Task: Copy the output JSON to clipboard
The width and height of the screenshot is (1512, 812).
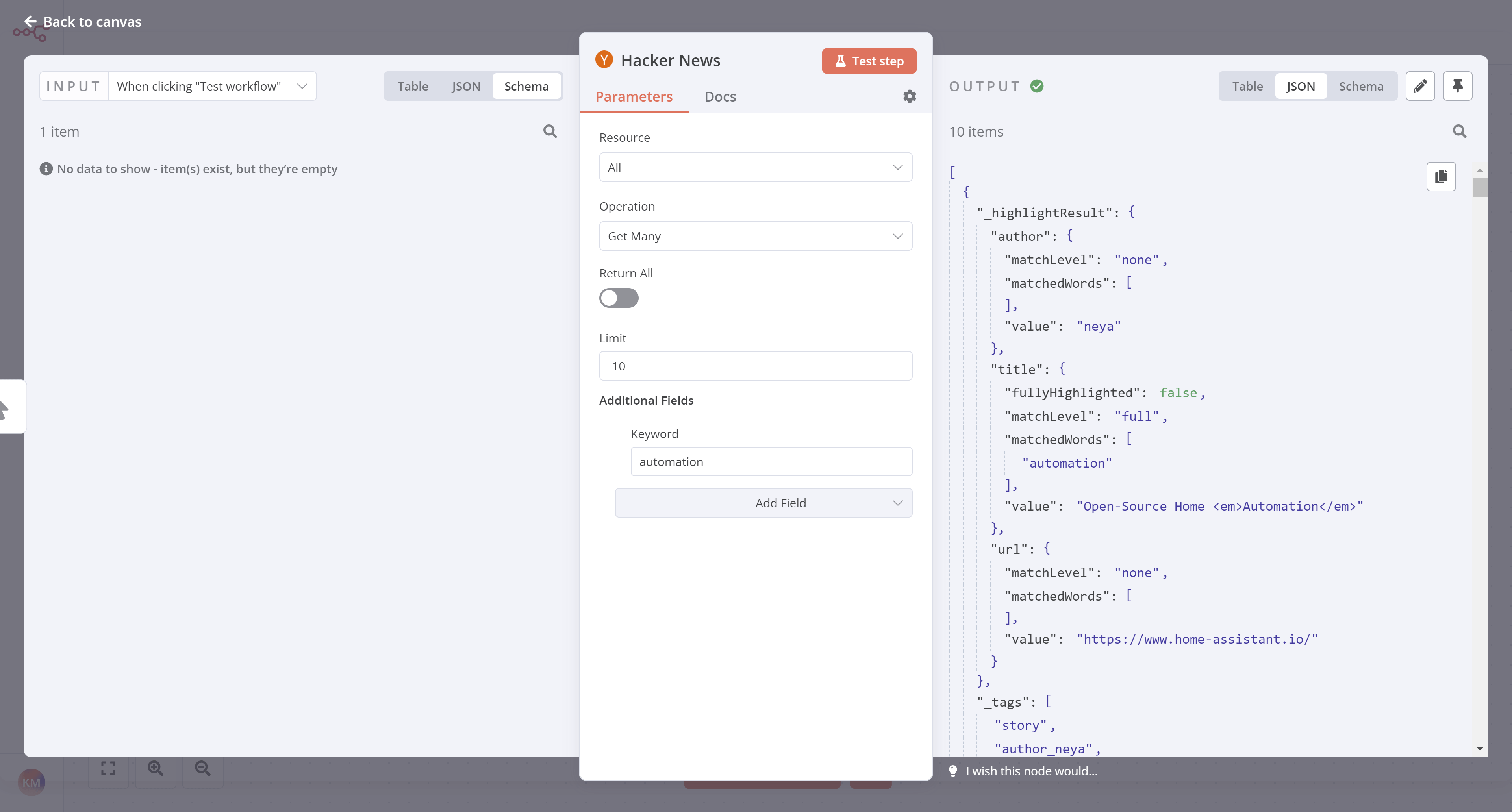Action: [x=1442, y=176]
